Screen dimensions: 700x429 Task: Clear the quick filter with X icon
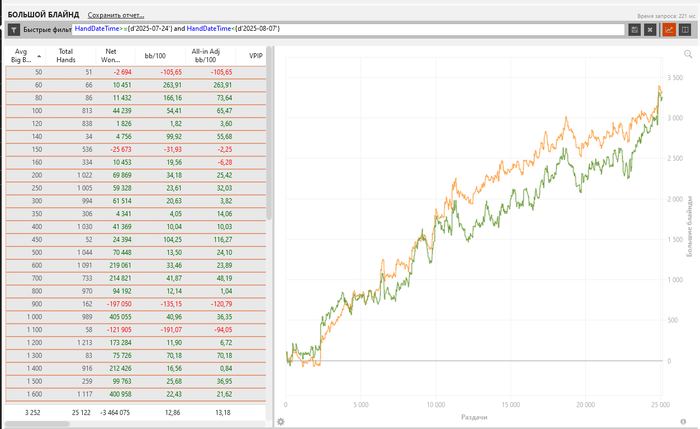click(650, 30)
